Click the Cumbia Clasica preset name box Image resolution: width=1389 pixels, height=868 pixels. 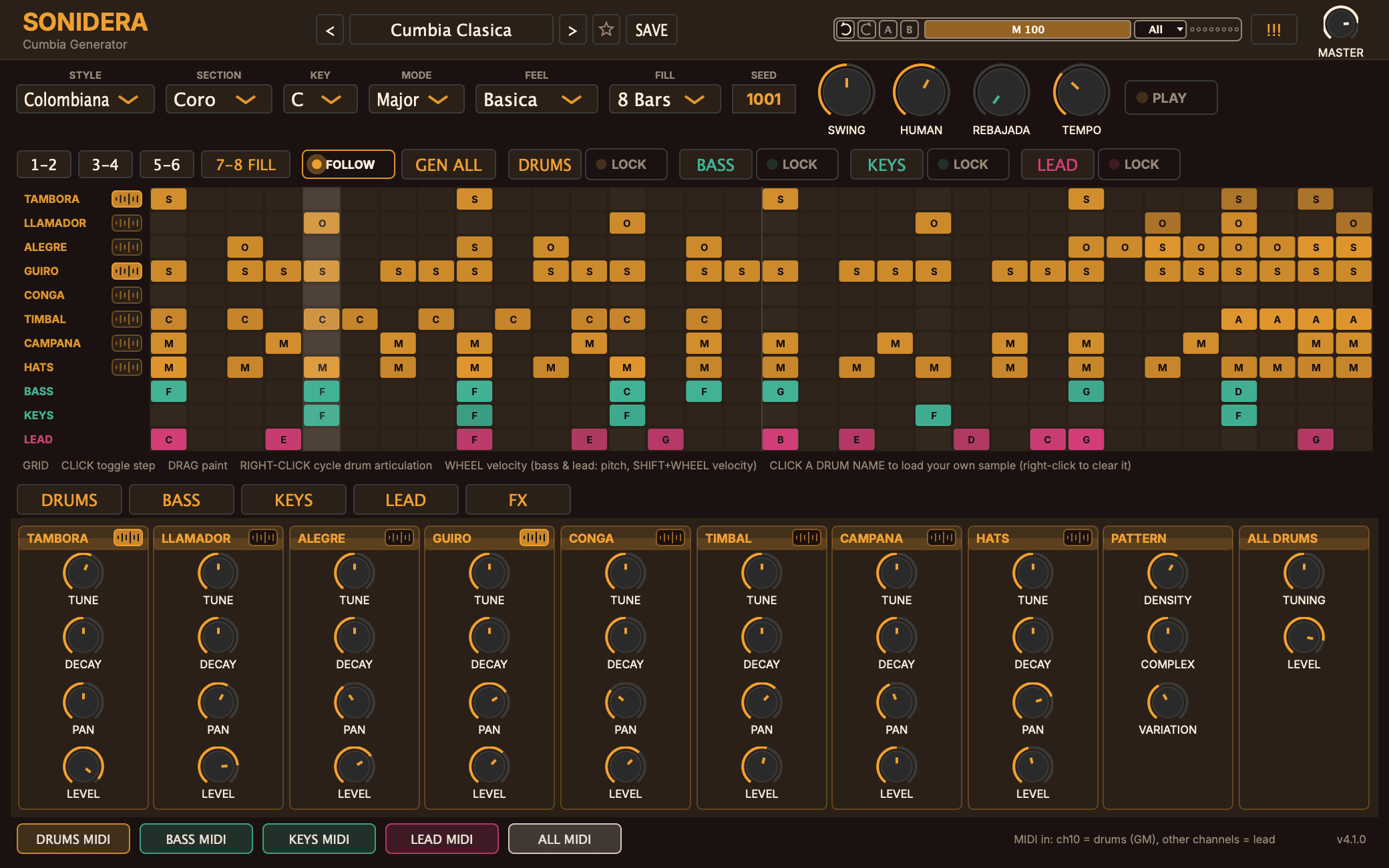[451, 30]
